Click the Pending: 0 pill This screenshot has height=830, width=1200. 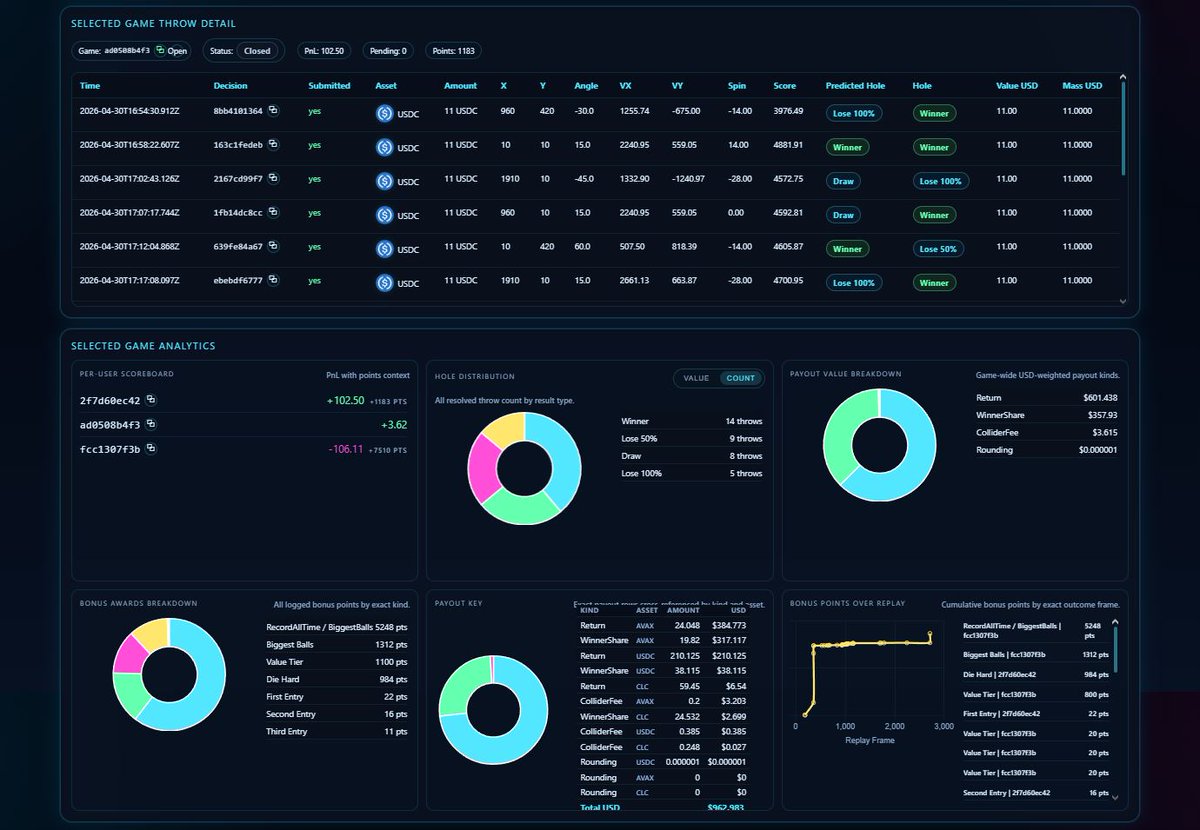click(x=388, y=50)
